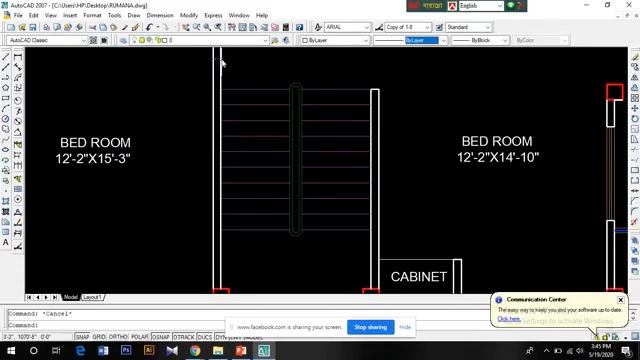Open the ByBlock lineweight dropdown
The height and width of the screenshot is (360, 640).
pos(505,40)
